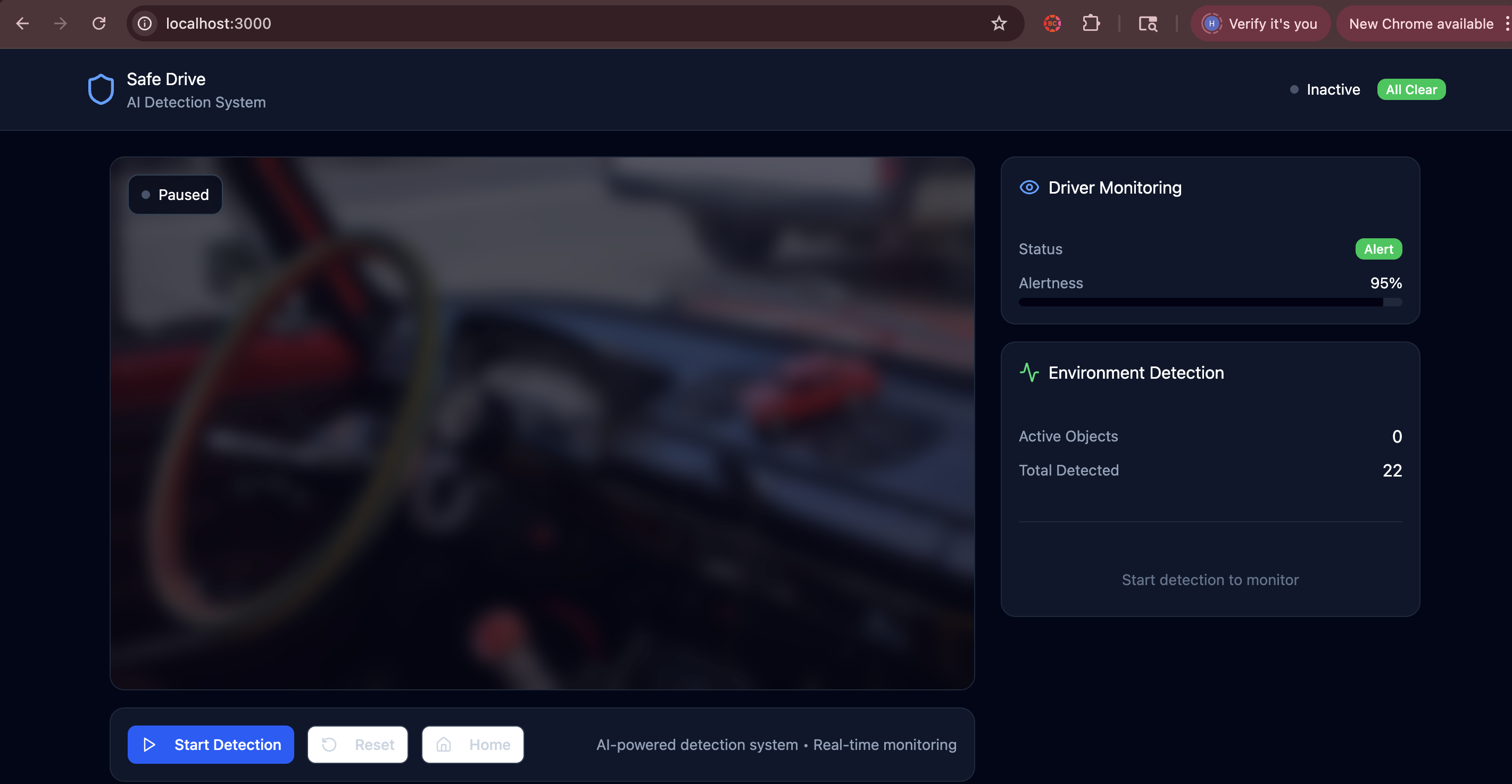The width and height of the screenshot is (1512, 784).
Task: Click the activity pulse icon beside Environment Detection
Action: [x=1029, y=373]
